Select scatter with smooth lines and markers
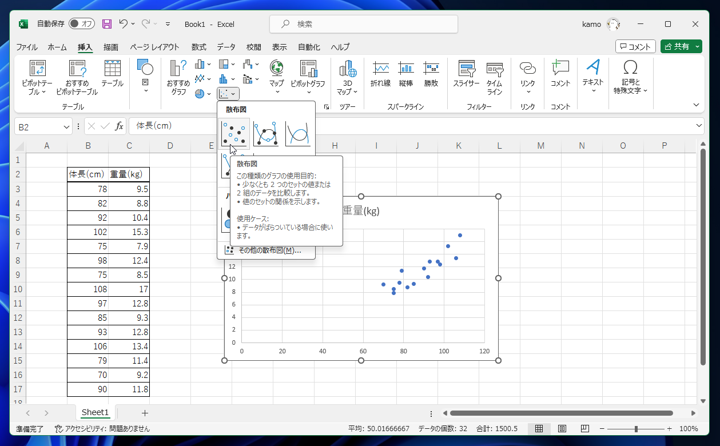Viewport: 720px width, 446px height. [265, 134]
